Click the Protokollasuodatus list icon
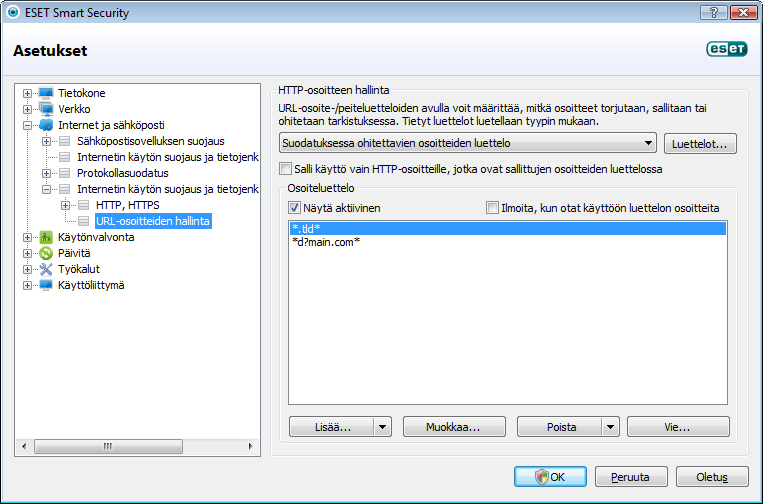 pos(65,173)
